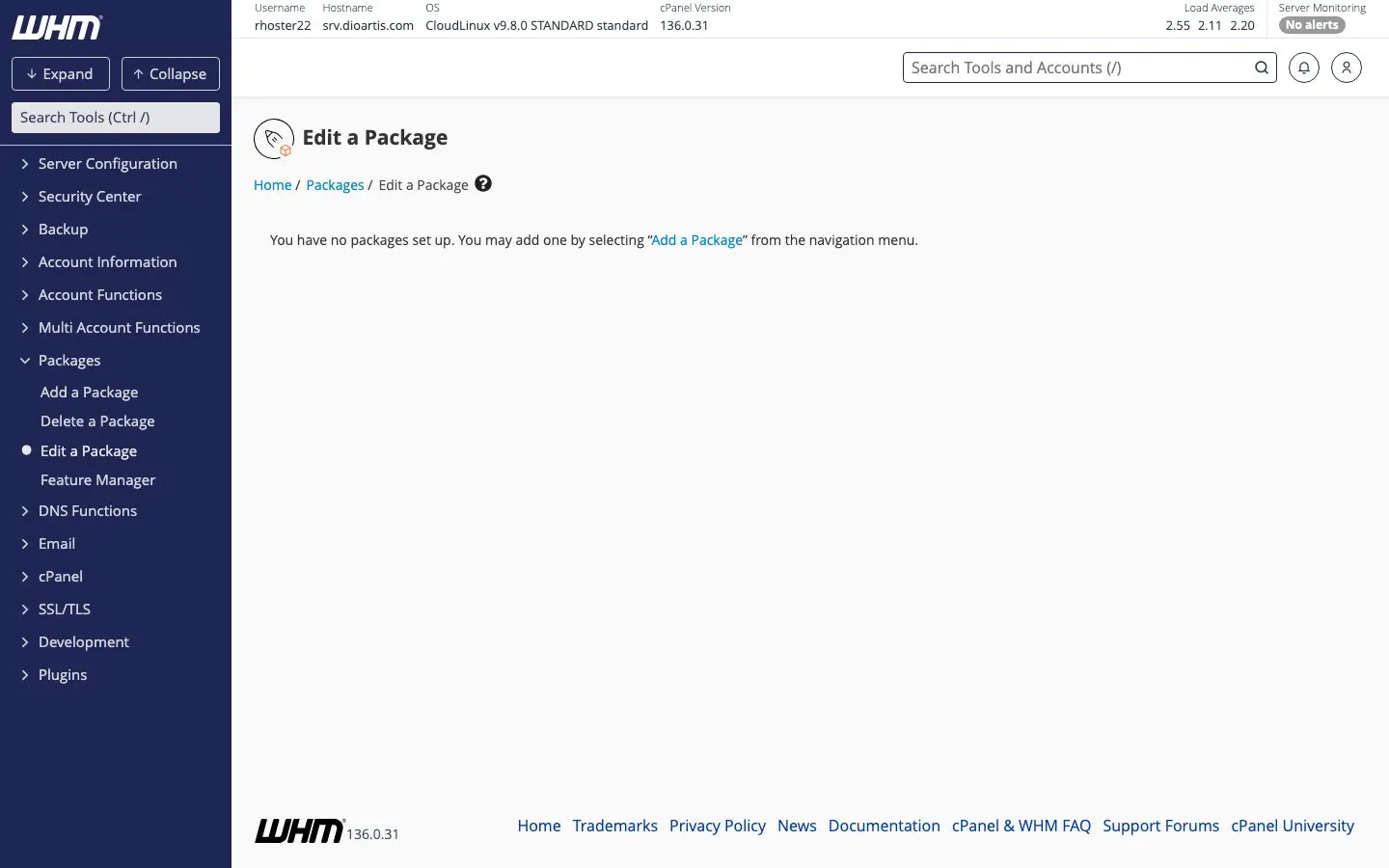Screen dimensions: 1389x868
Task: Open the user account icon
Action: pyautogui.click(x=1346, y=68)
